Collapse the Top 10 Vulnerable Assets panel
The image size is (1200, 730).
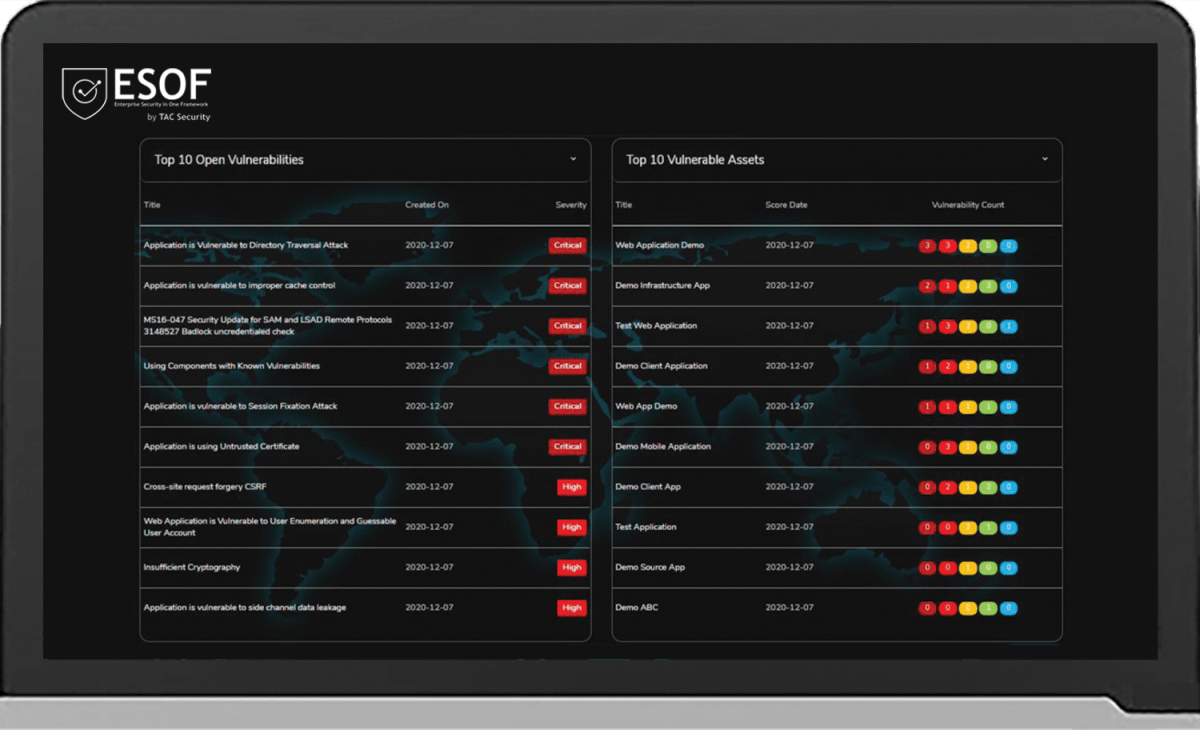point(1045,159)
